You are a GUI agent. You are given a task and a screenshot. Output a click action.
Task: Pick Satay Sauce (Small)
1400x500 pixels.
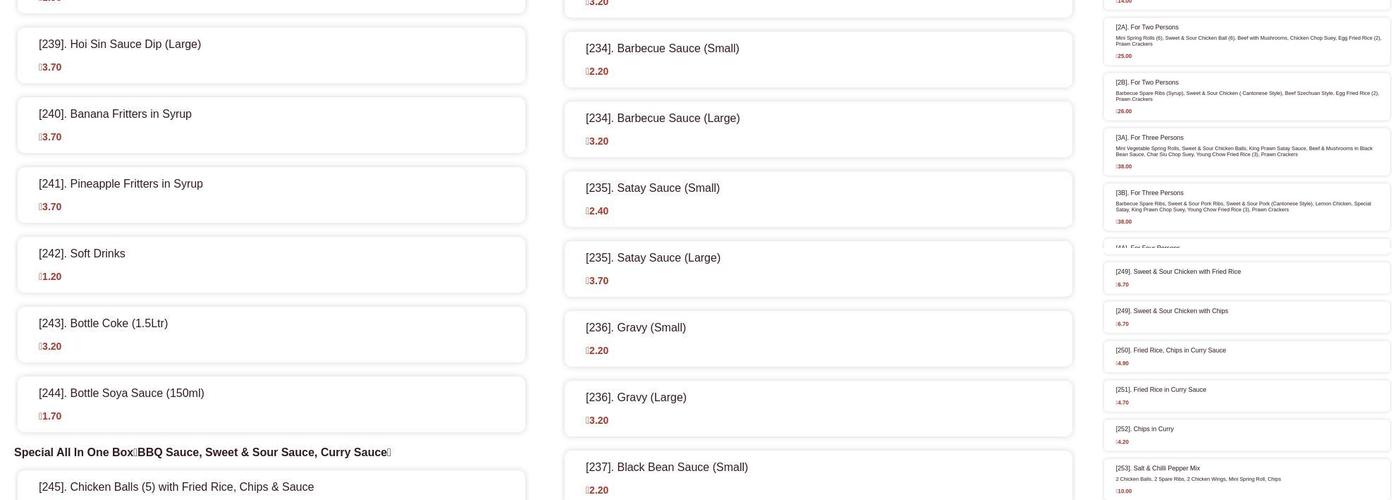[818, 200]
